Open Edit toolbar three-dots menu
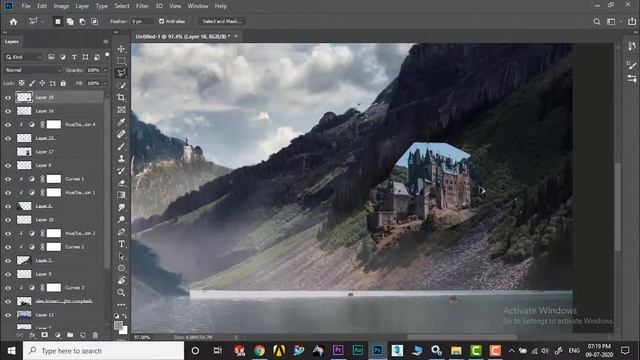 [x=121, y=304]
